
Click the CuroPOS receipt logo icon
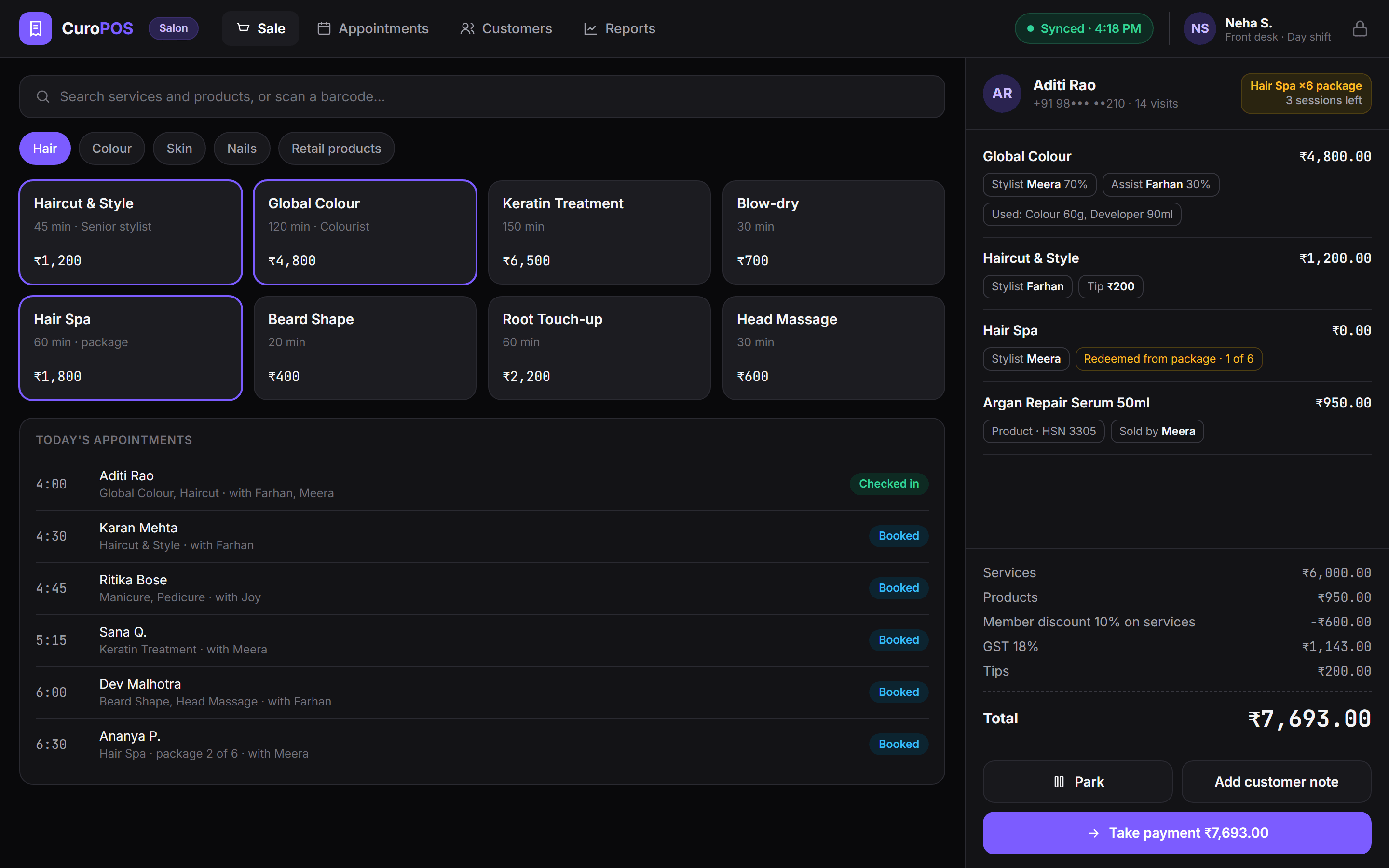[36, 28]
